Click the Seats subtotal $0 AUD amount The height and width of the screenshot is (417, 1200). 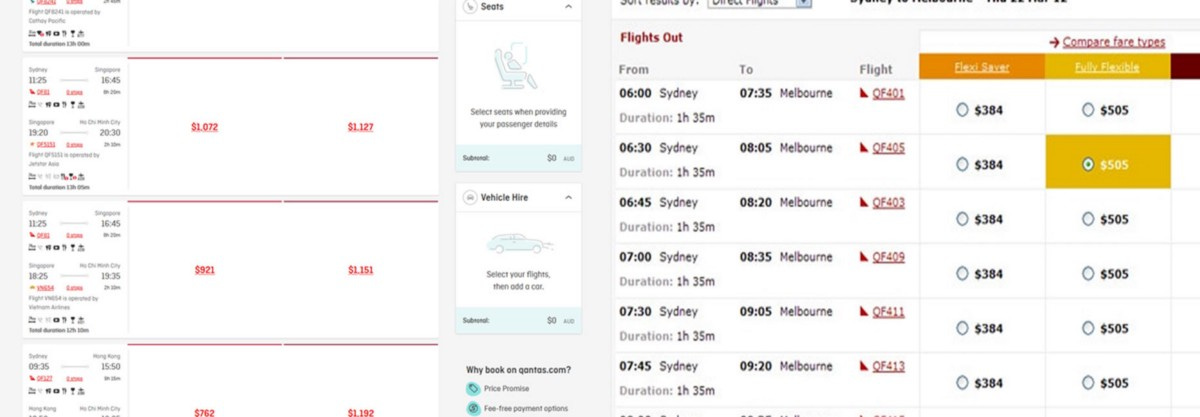(560, 158)
